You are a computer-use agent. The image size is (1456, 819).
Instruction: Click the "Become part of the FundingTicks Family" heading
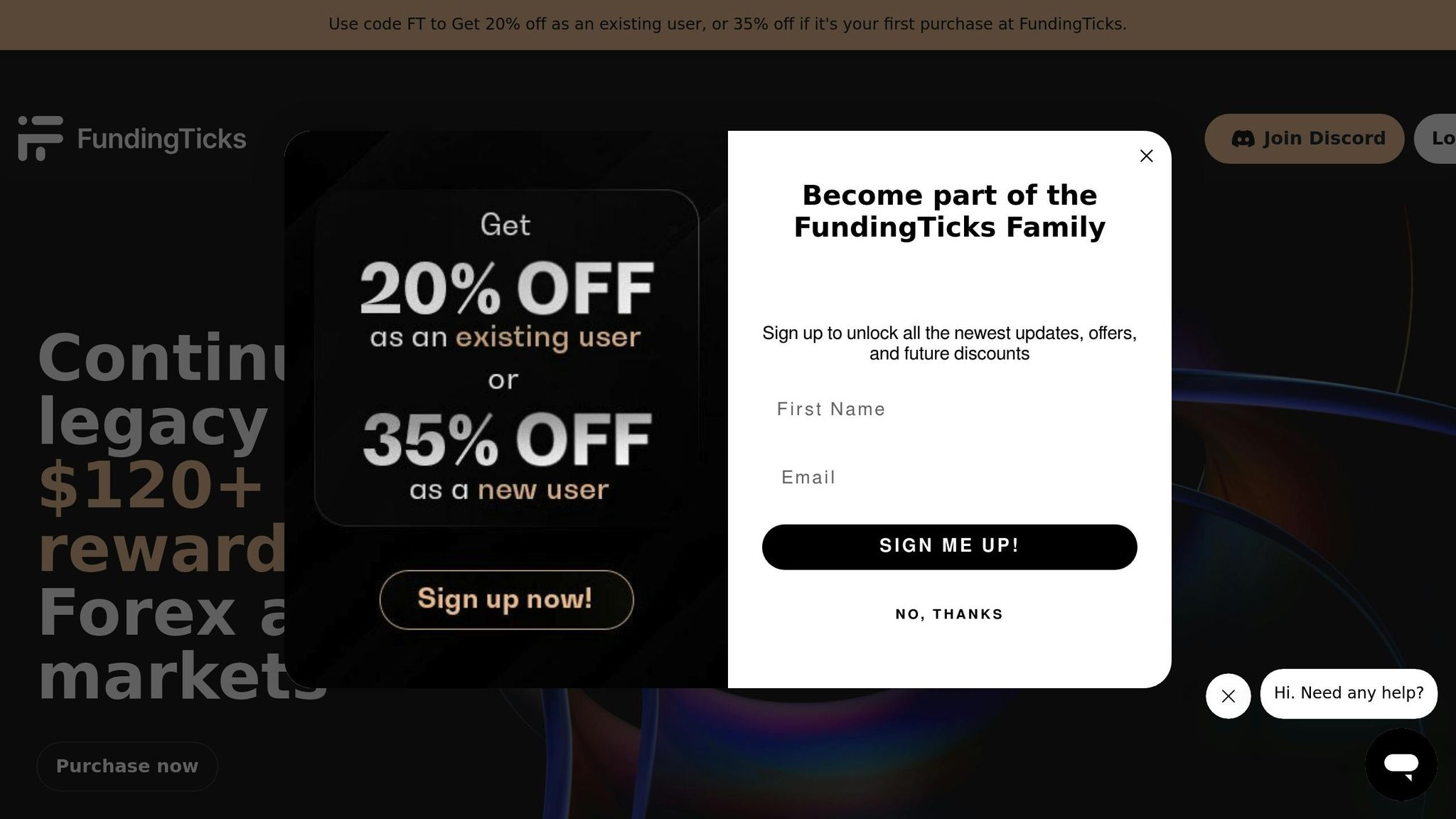[x=949, y=211]
